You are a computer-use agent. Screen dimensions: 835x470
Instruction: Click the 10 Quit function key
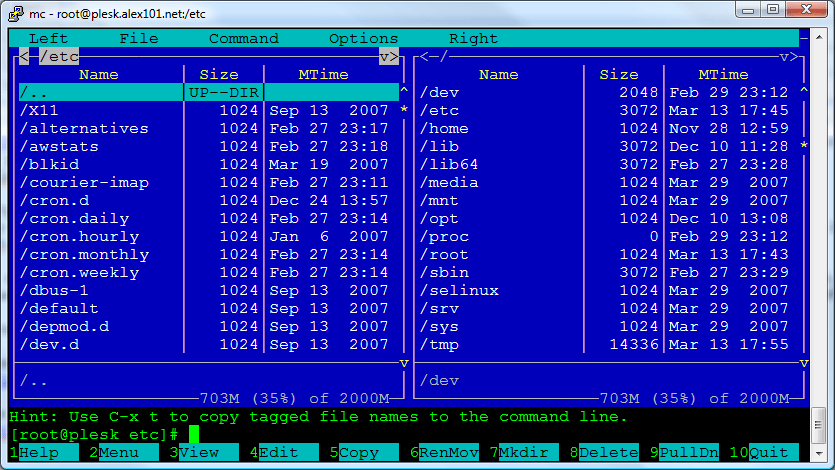[764, 452]
